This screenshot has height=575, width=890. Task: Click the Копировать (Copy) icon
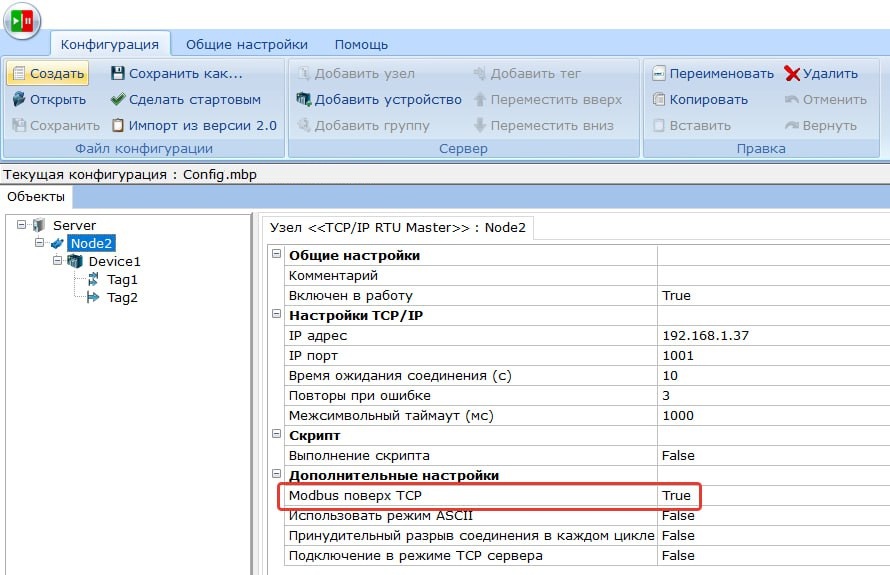coord(659,99)
